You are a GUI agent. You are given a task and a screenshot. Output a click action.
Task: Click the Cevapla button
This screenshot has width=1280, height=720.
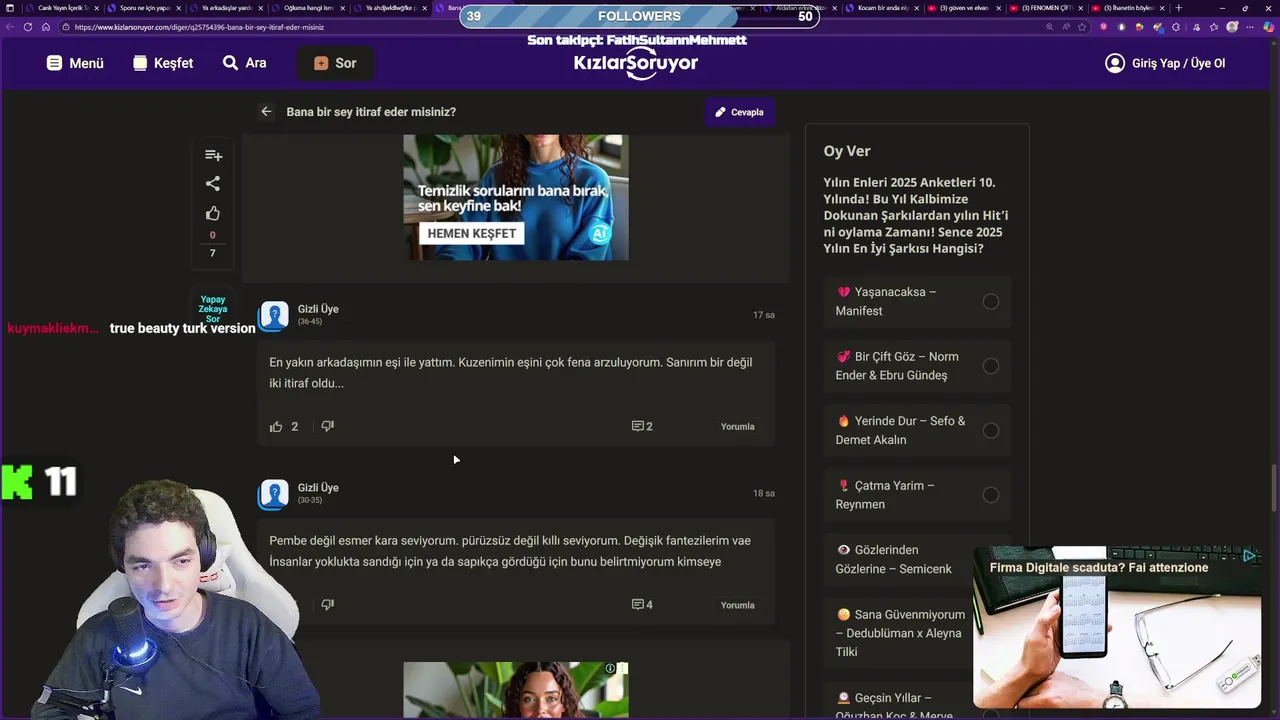click(x=740, y=112)
